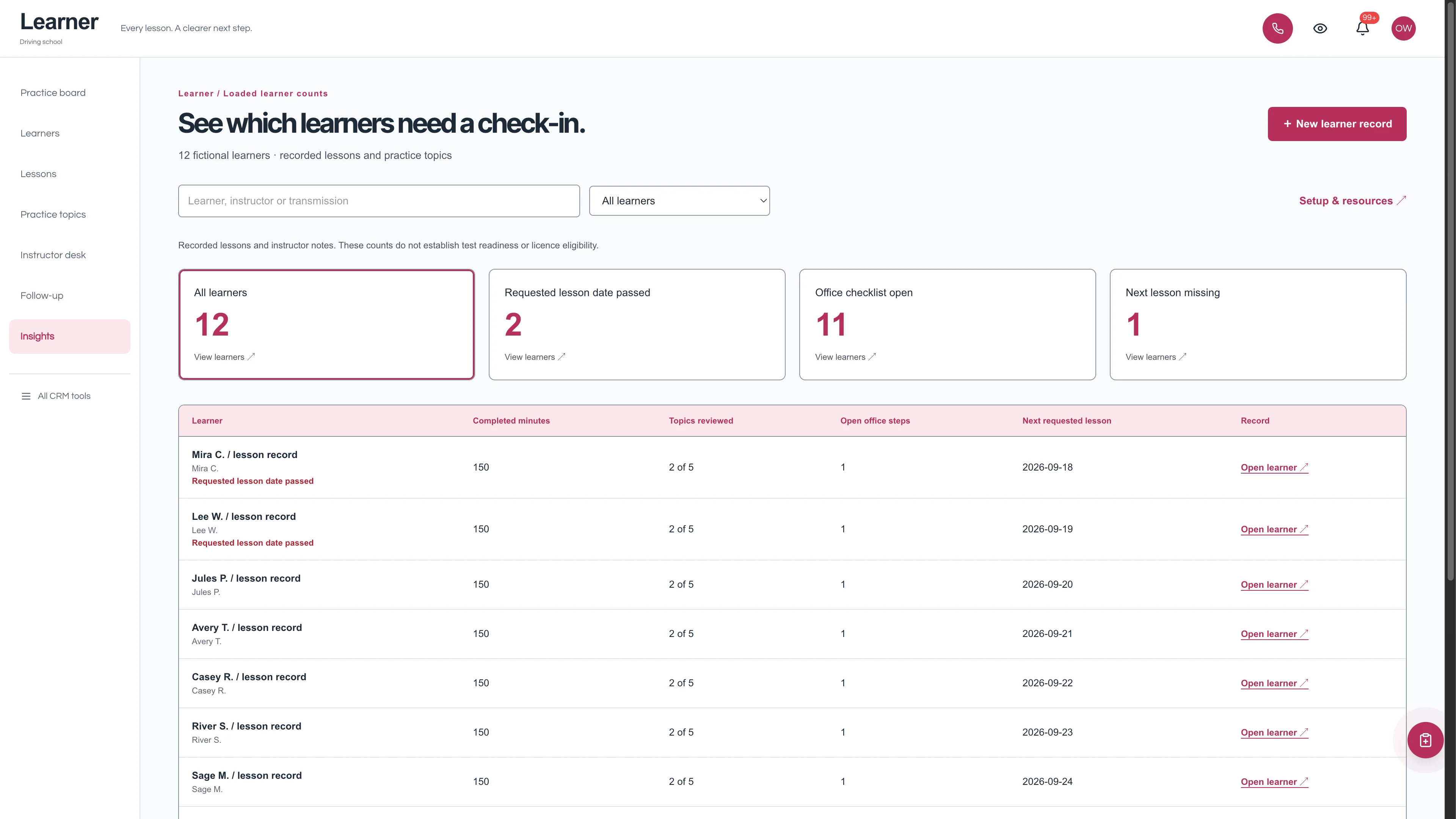
Task: Click the Learner / Loaded learner counts breadcrumb
Action: coord(253,94)
